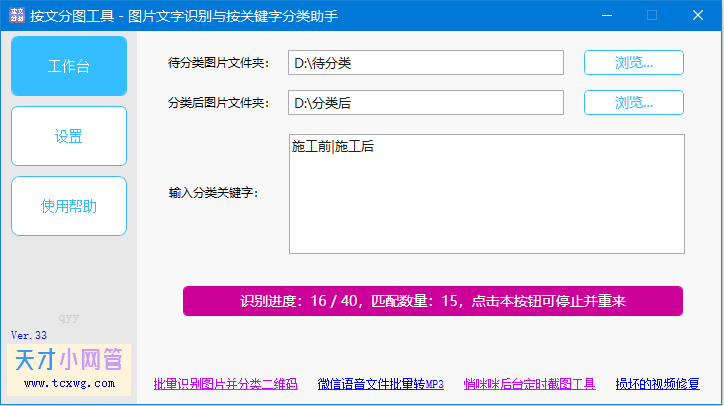Close the 按文分图工具 window
Viewport: 724px width, 406px height.
(x=699, y=16)
